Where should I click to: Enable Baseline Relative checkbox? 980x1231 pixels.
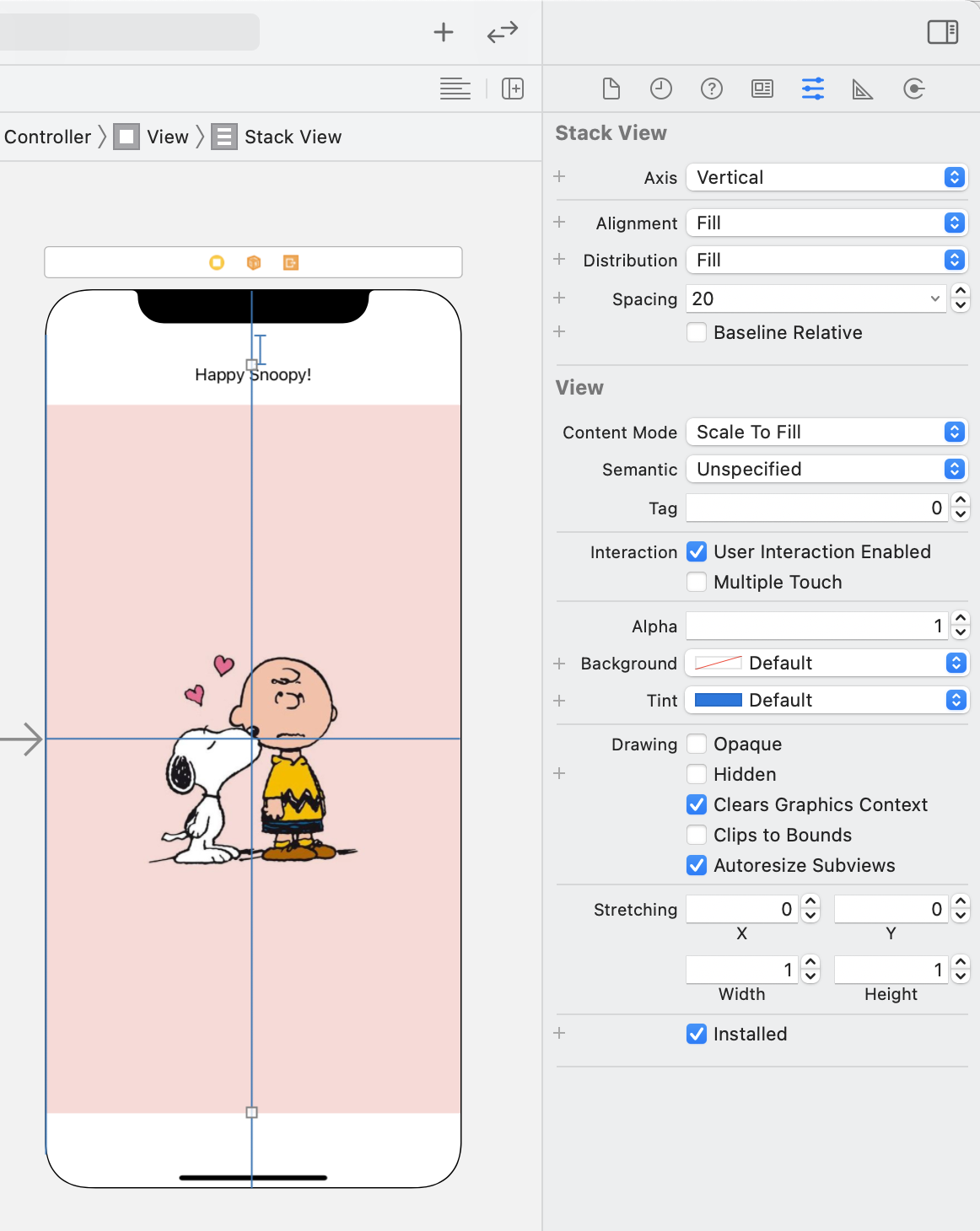[x=697, y=332]
